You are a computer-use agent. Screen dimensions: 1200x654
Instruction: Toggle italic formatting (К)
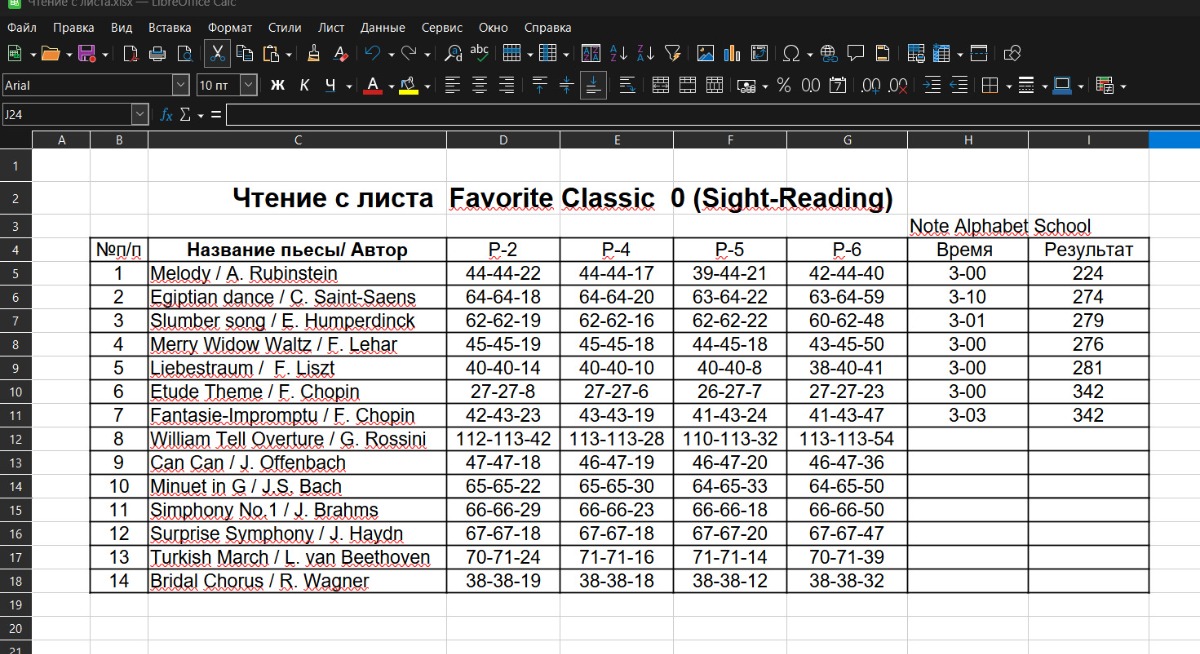point(304,86)
